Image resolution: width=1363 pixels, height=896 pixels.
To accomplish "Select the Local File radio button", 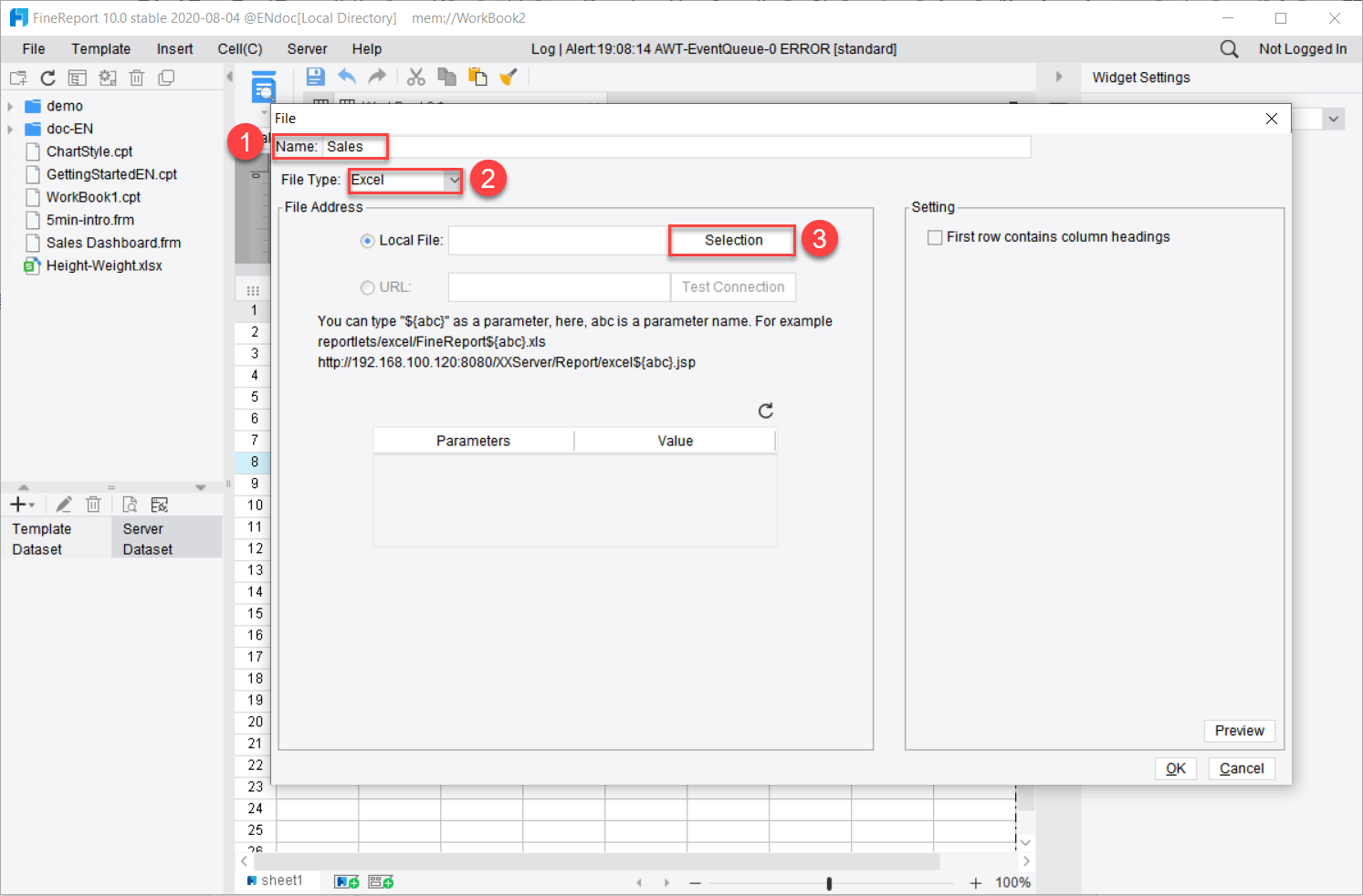I will (368, 241).
